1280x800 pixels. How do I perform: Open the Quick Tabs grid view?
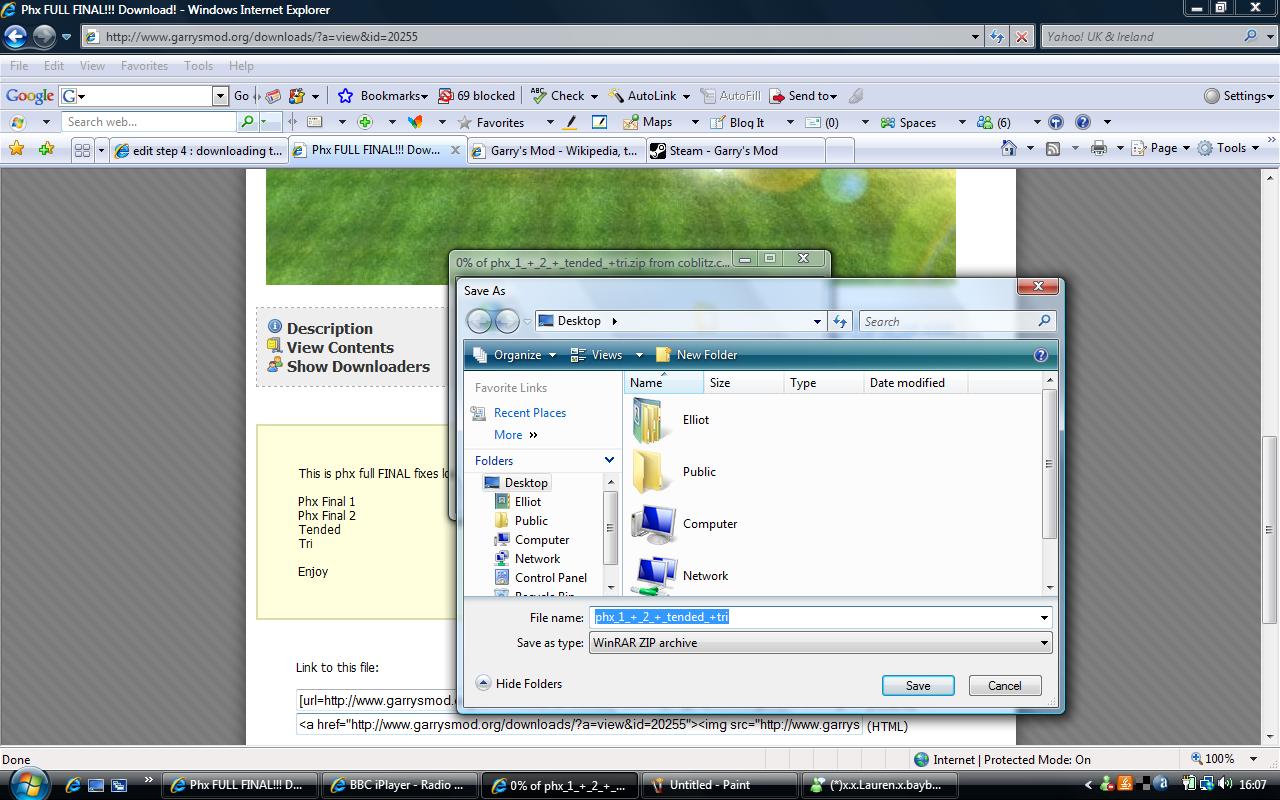82,150
